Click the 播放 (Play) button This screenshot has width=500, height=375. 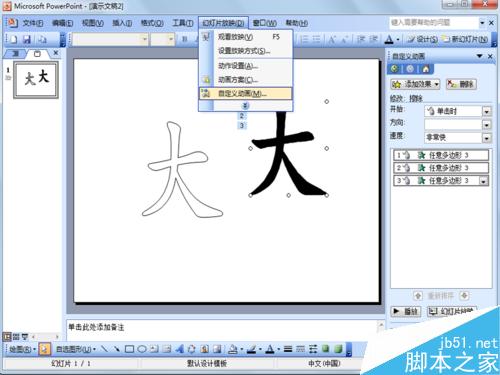click(406, 311)
